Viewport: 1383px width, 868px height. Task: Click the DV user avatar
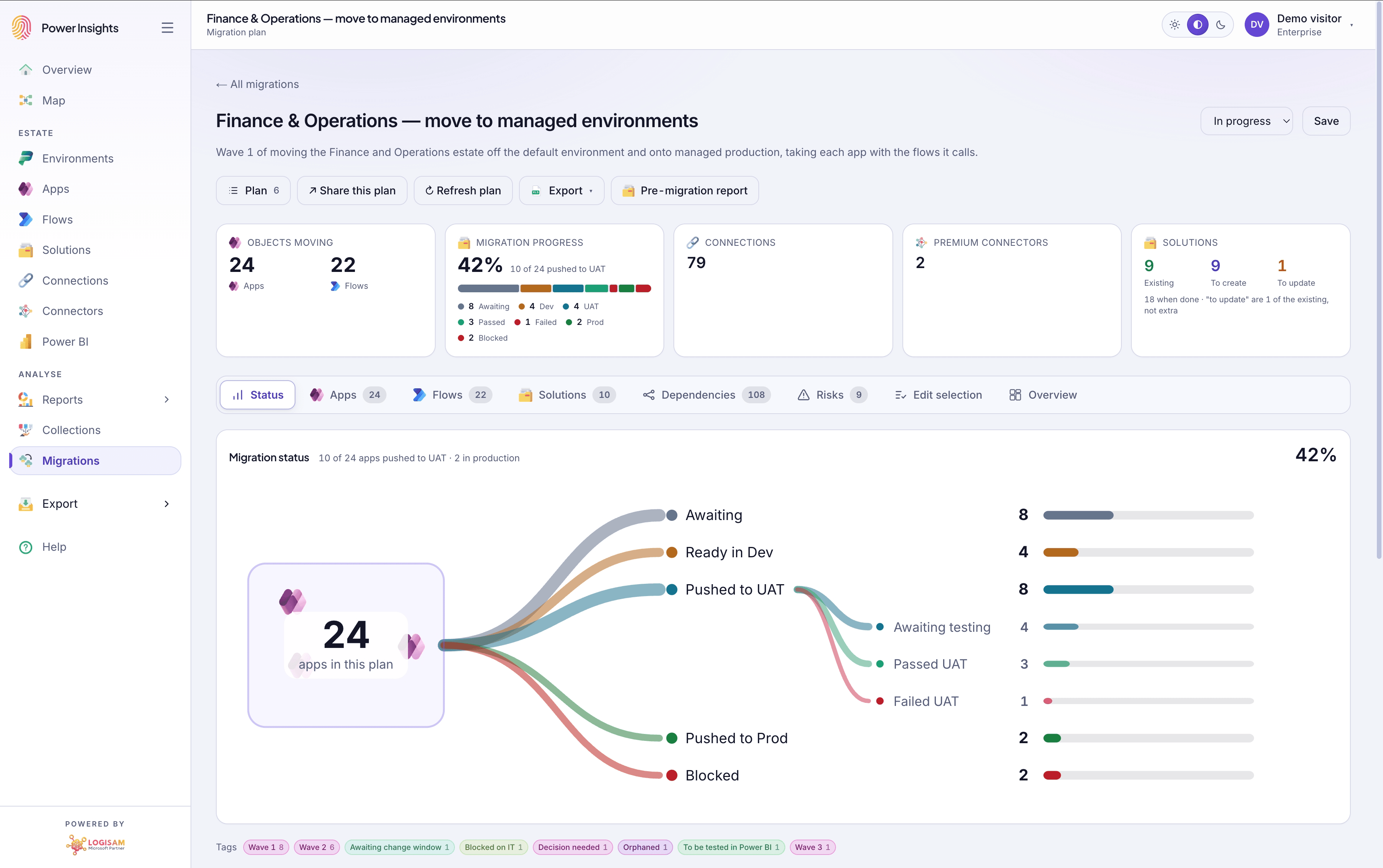point(1256,25)
